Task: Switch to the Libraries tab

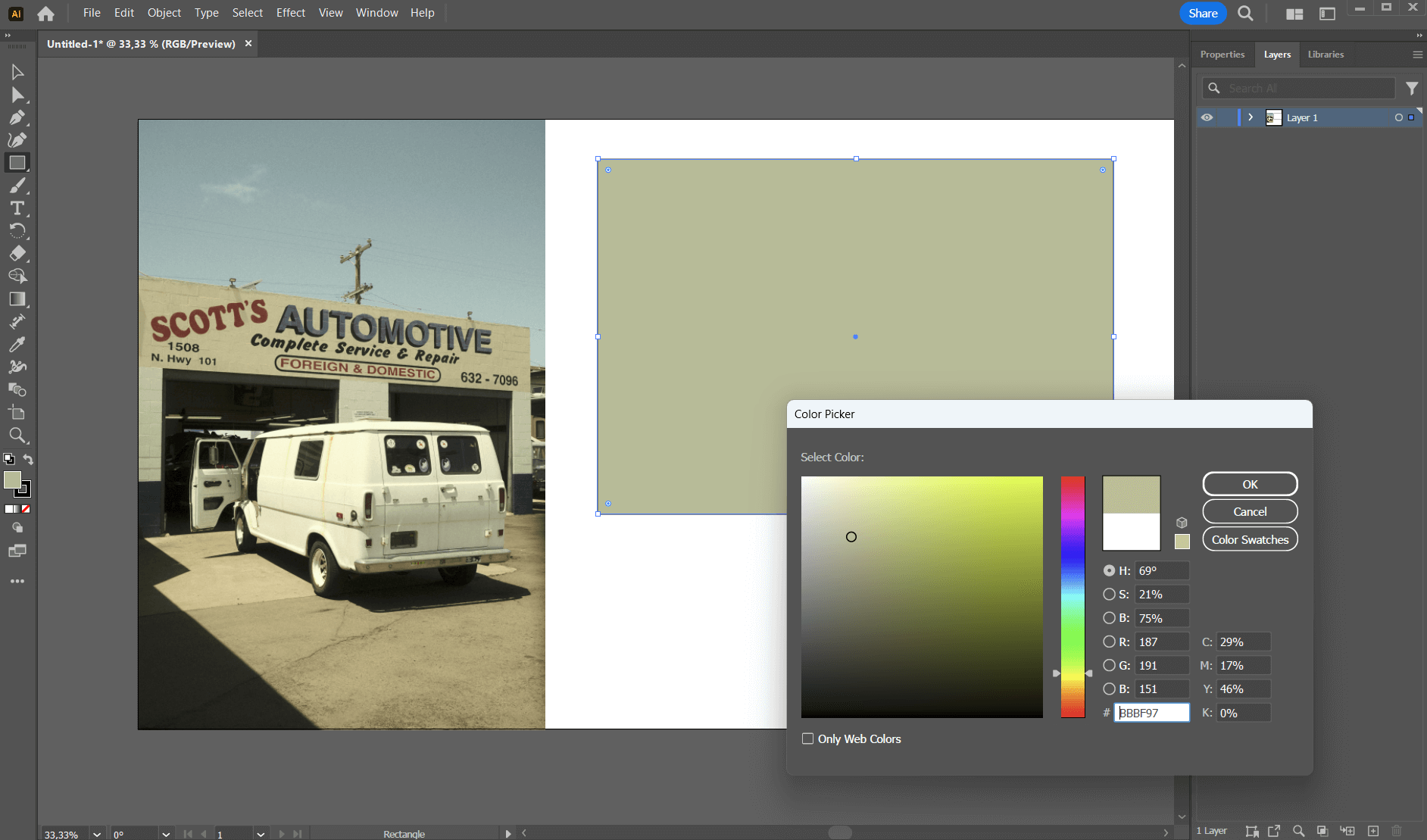Action: [1326, 55]
